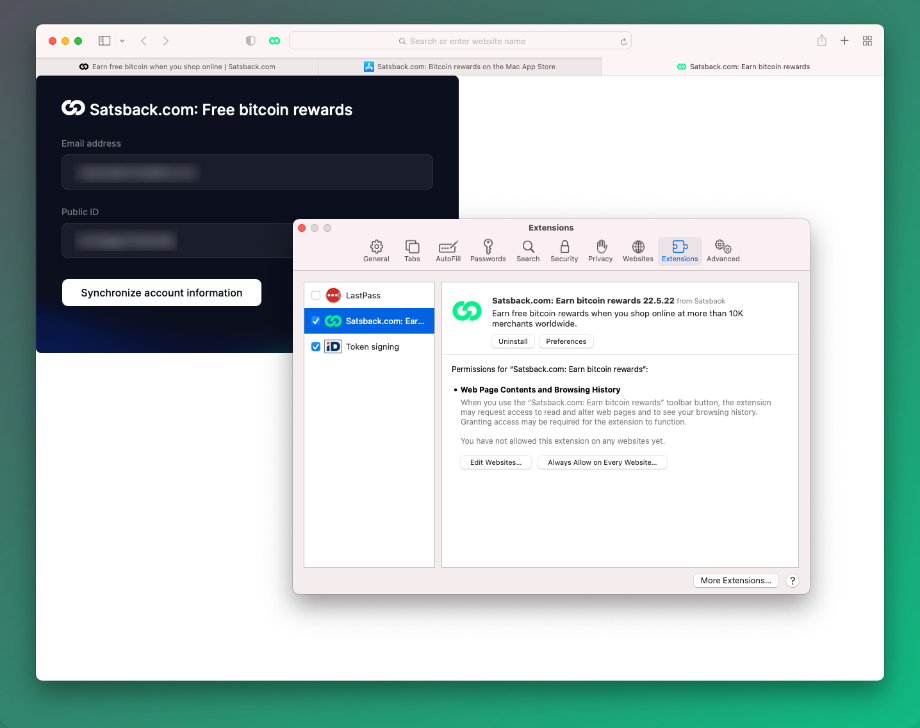The width and height of the screenshot is (920, 728).
Task: Open the Tabs preferences pane
Action: 412,251
